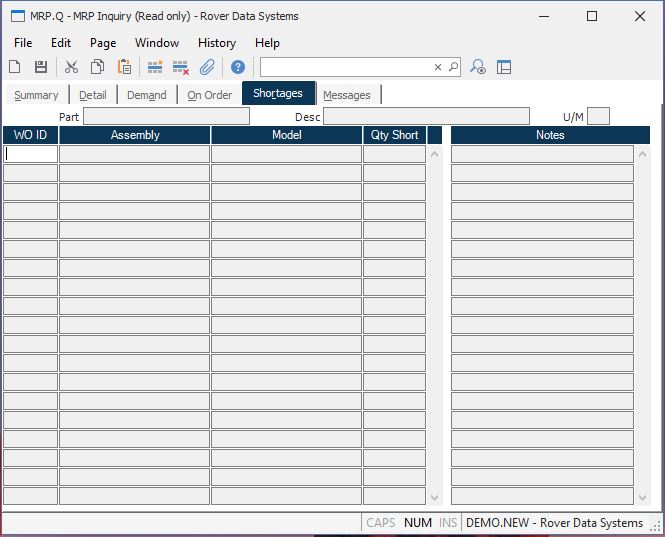The image size is (665, 537).
Task: Click the Save disk icon
Action: point(41,67)
